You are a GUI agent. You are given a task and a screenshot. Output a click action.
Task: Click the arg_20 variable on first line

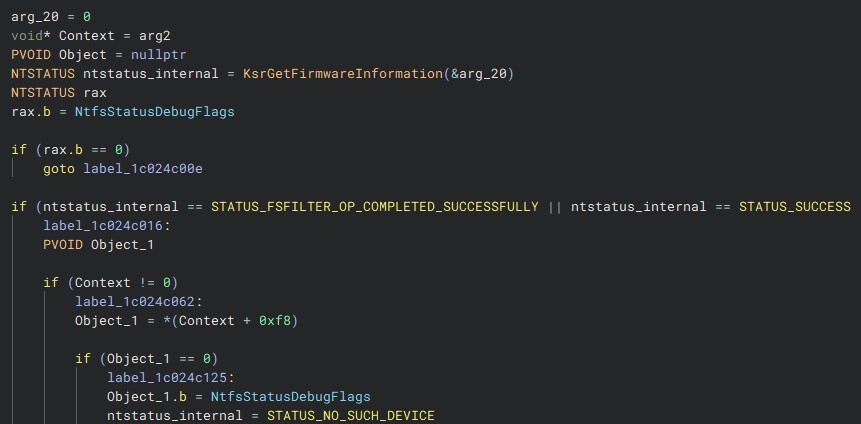point(35,16)
